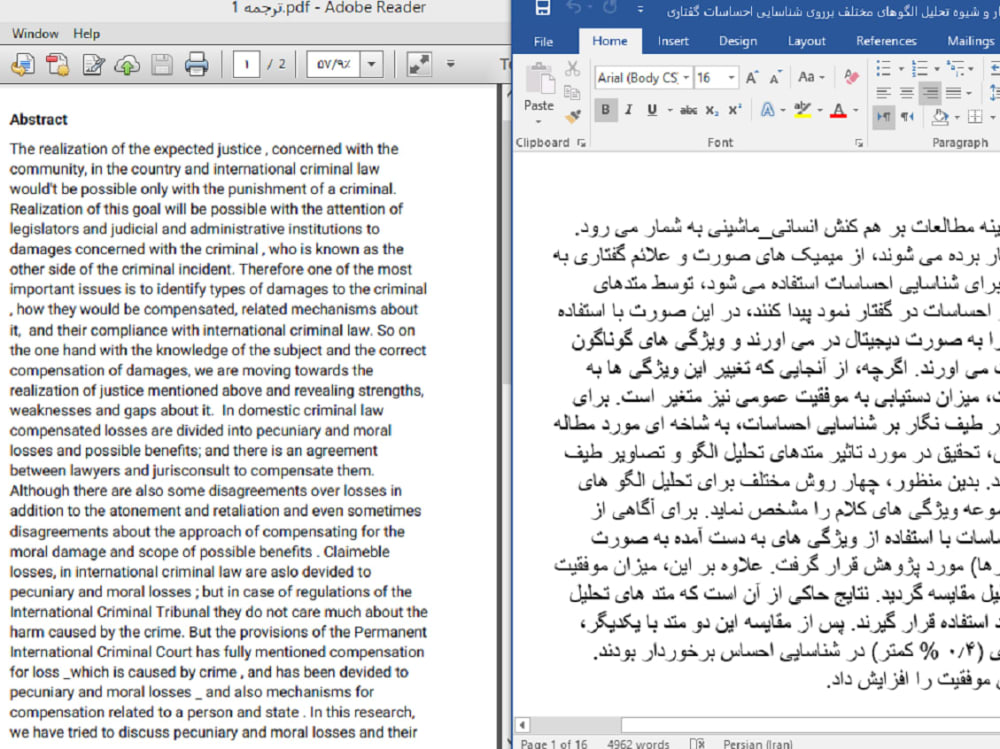This screenshot has width=1000, height=749.
Task: Click the Design tab in the ribbon
Action: 737,41
